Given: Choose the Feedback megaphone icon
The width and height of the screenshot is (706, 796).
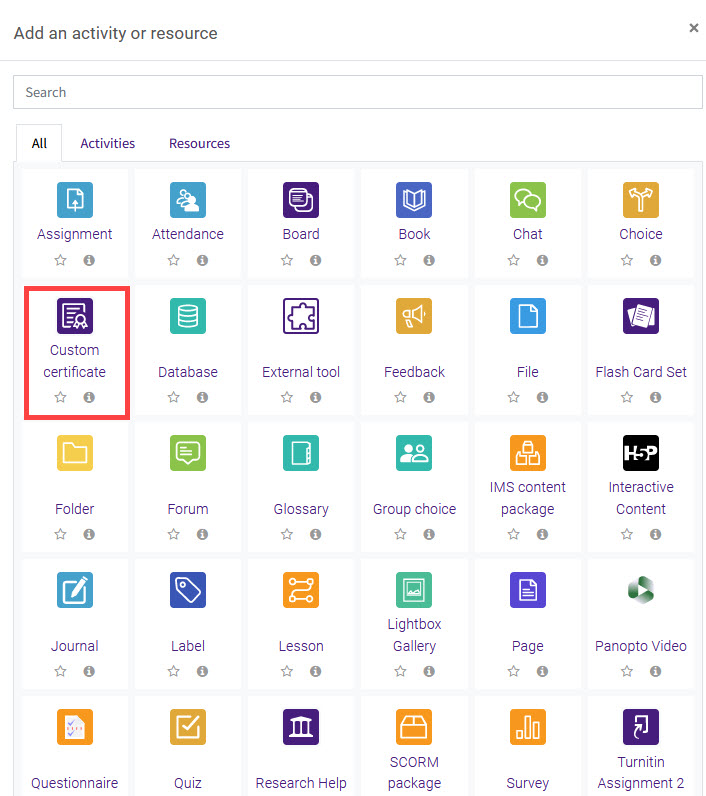Looking at the screenshot, I should pos(414,316).
